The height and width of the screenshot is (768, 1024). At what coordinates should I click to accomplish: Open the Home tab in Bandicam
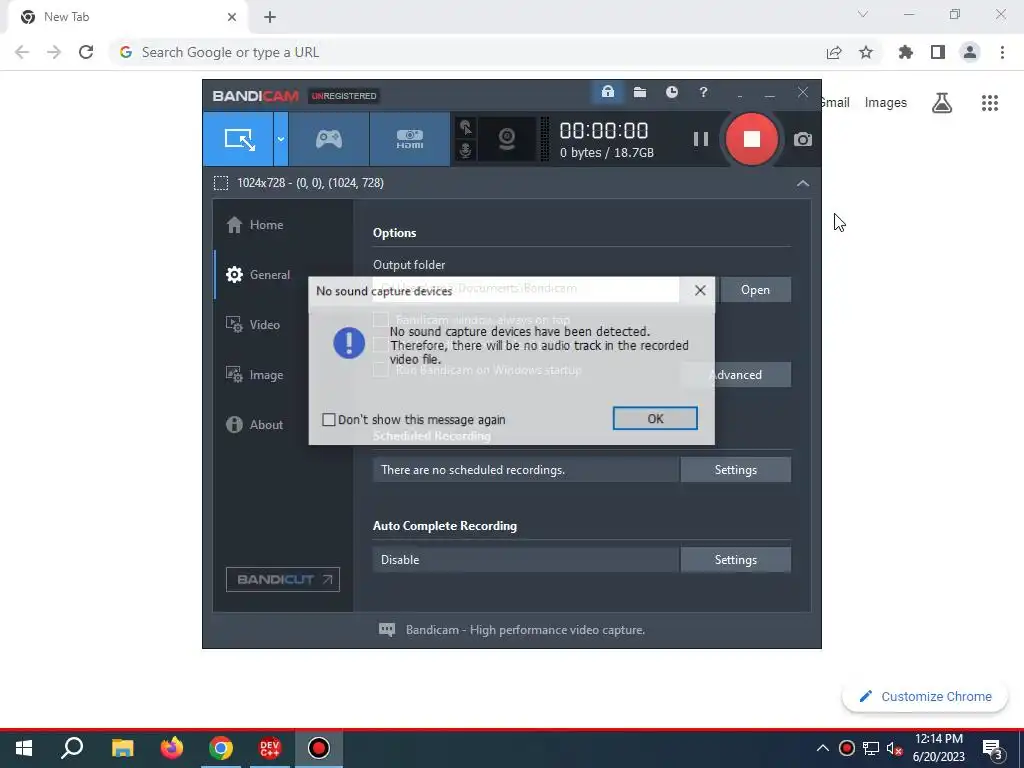pyautogui.click(x=255, y=225)
